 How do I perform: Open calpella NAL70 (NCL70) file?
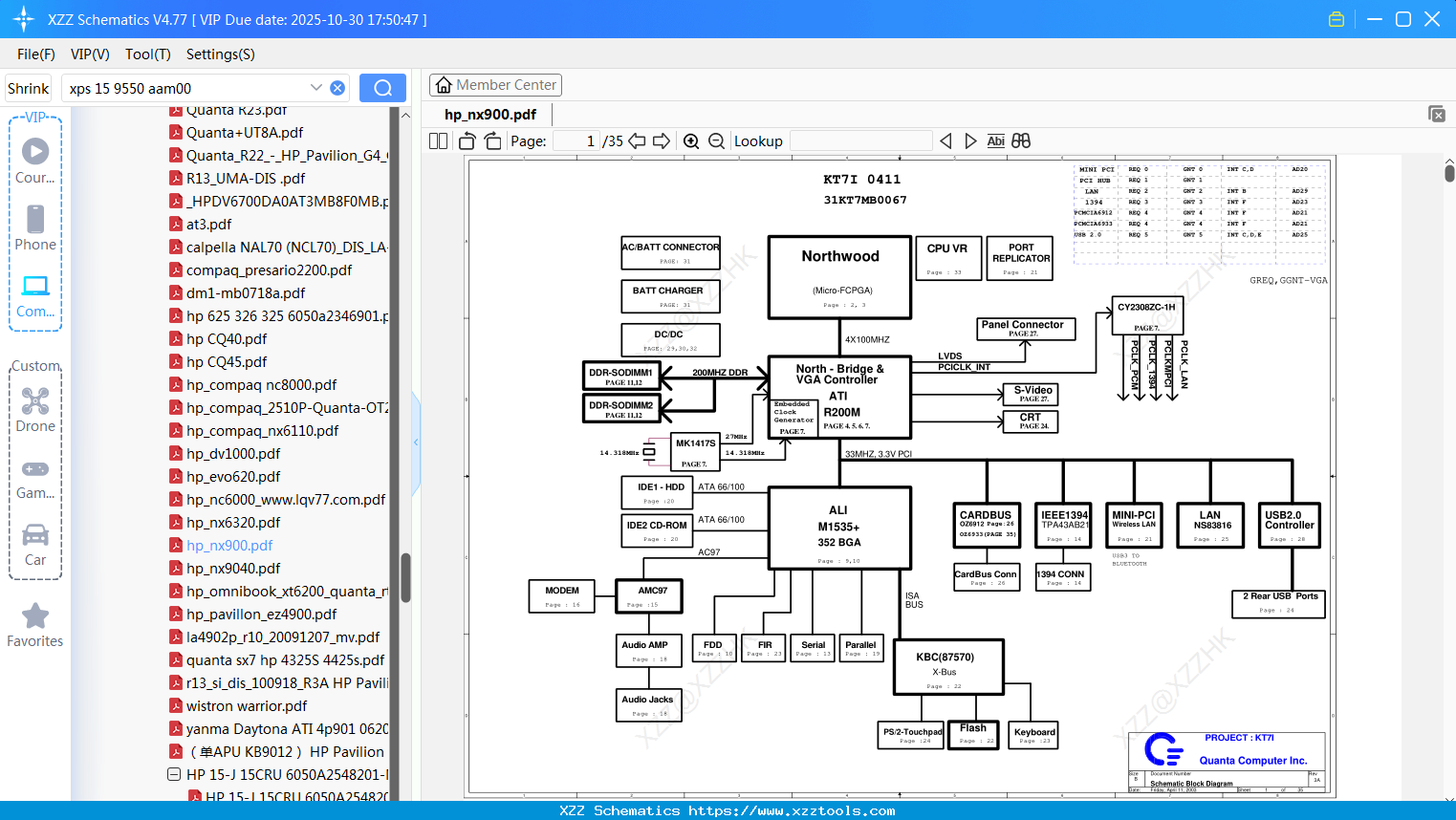pos(287,247)
